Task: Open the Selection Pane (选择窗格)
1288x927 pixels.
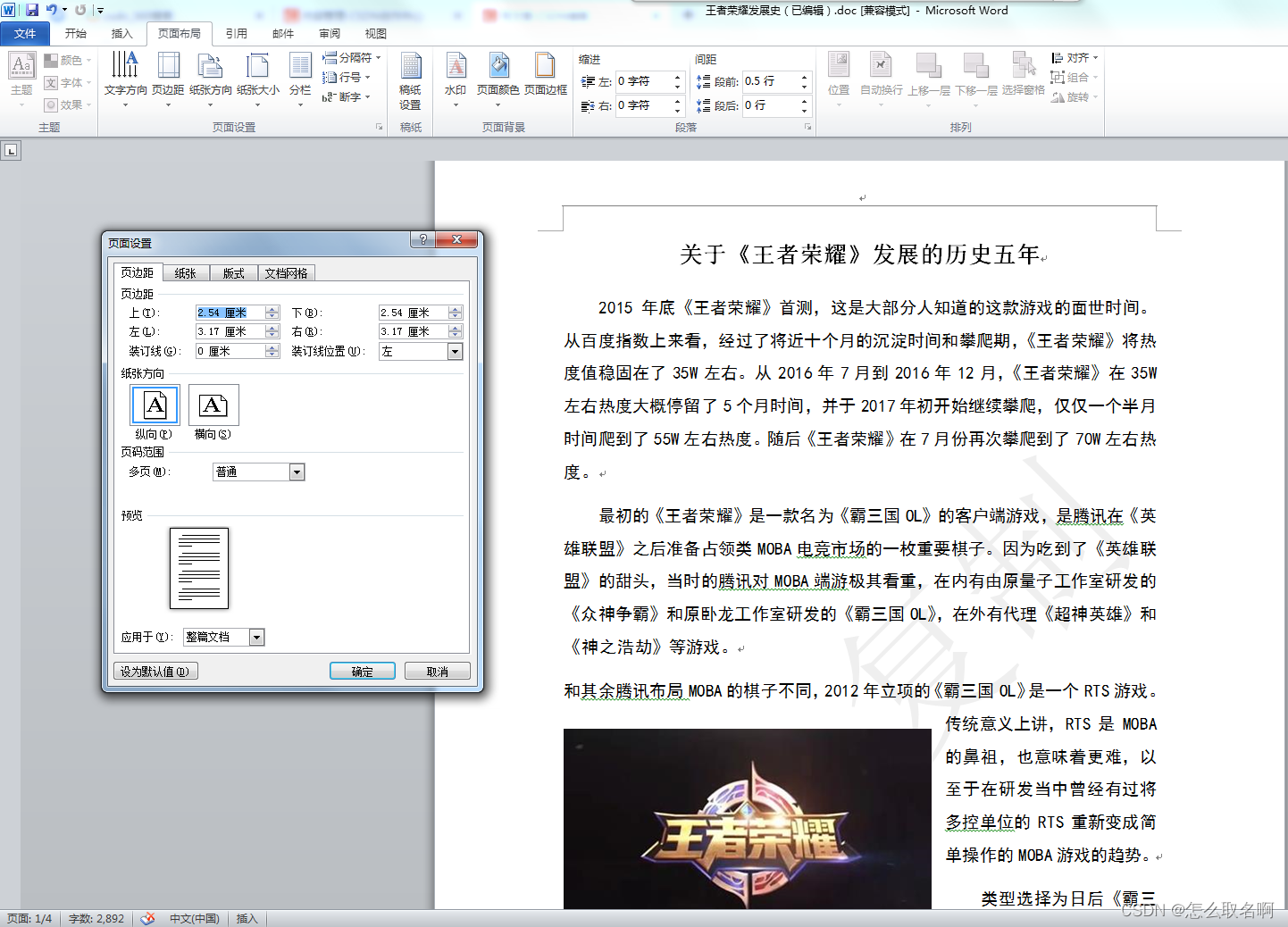Action: [1024, 73]
